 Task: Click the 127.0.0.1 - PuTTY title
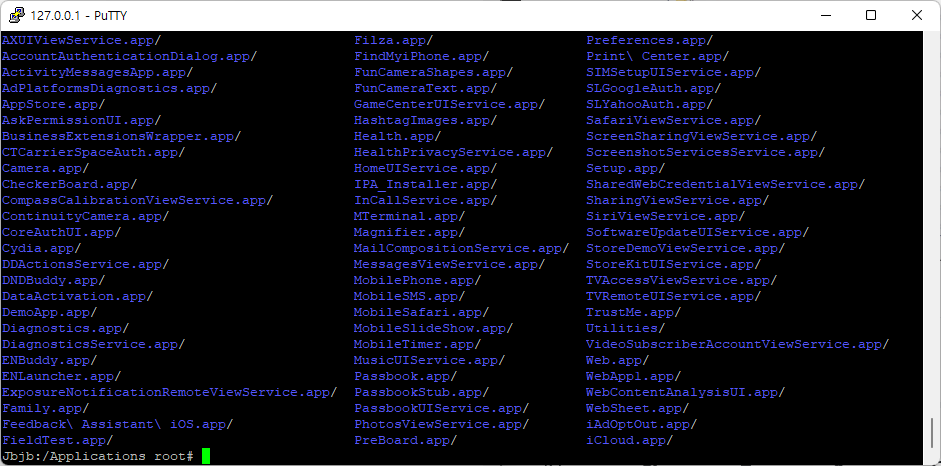79,16
